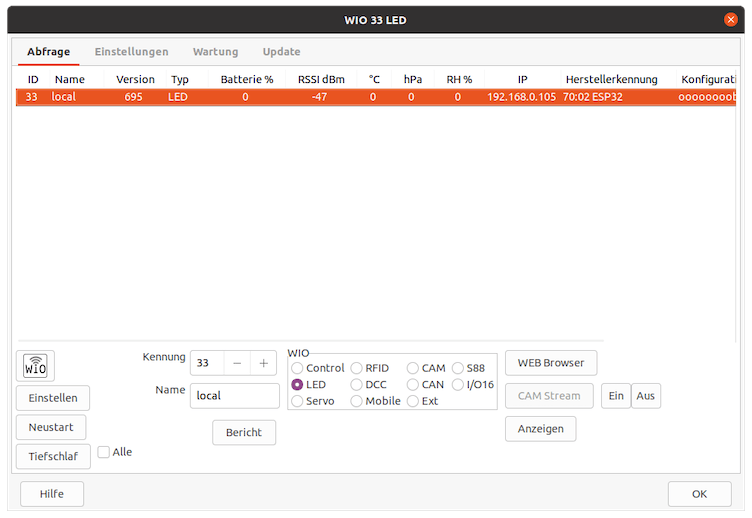Enable the Alle checkbox

coord(104,452)
